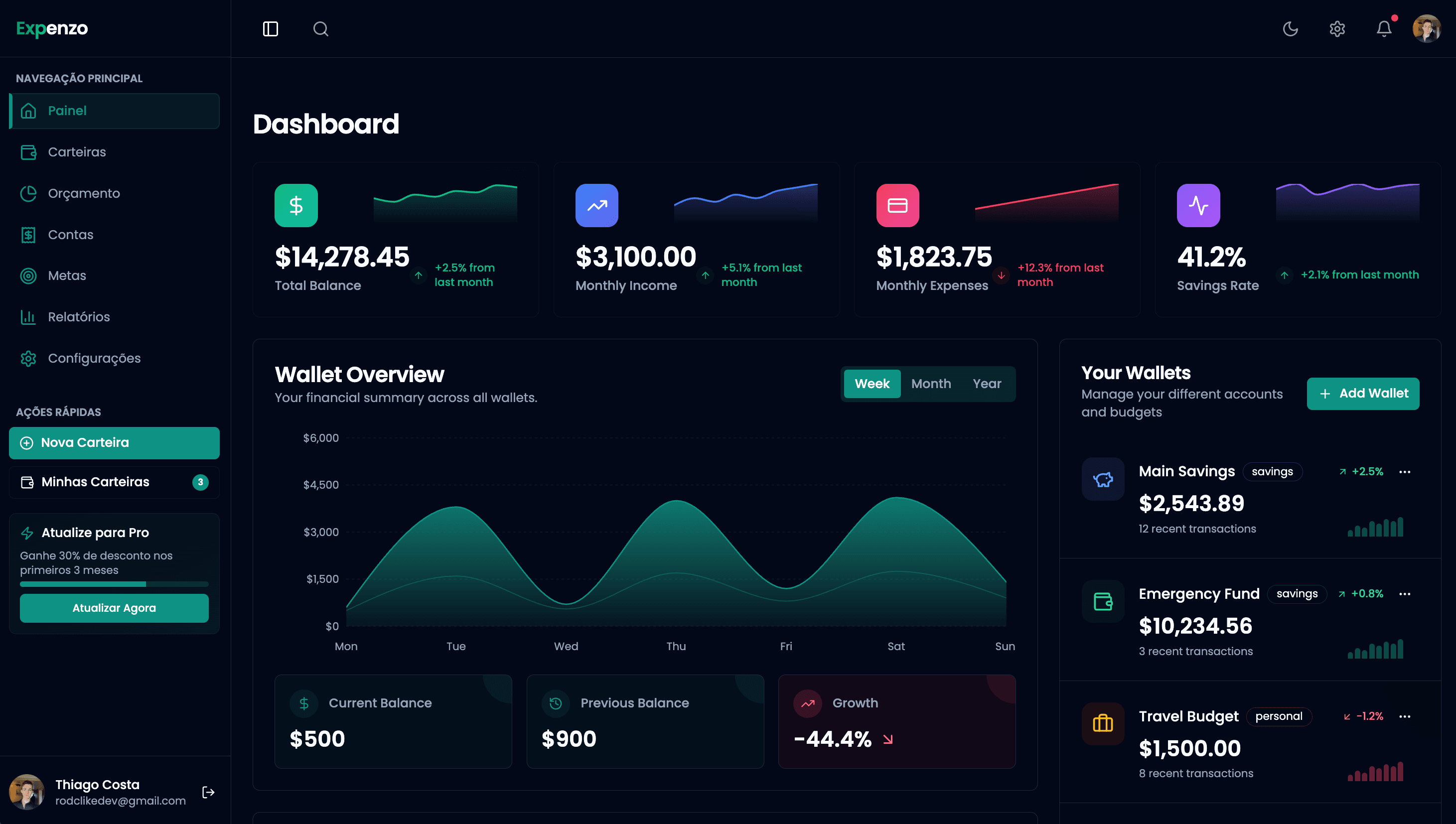Select Metas in the main navigation
The height and width of the screenshot is (824, 1456).
tap(67, 275)
